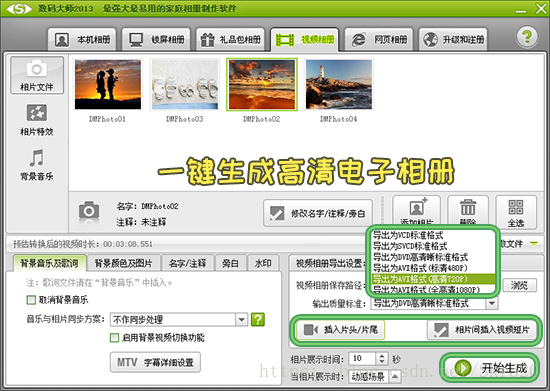Screen dimensions: 550x391
Task: Open the 网页相册 tab
Action: 379,39
